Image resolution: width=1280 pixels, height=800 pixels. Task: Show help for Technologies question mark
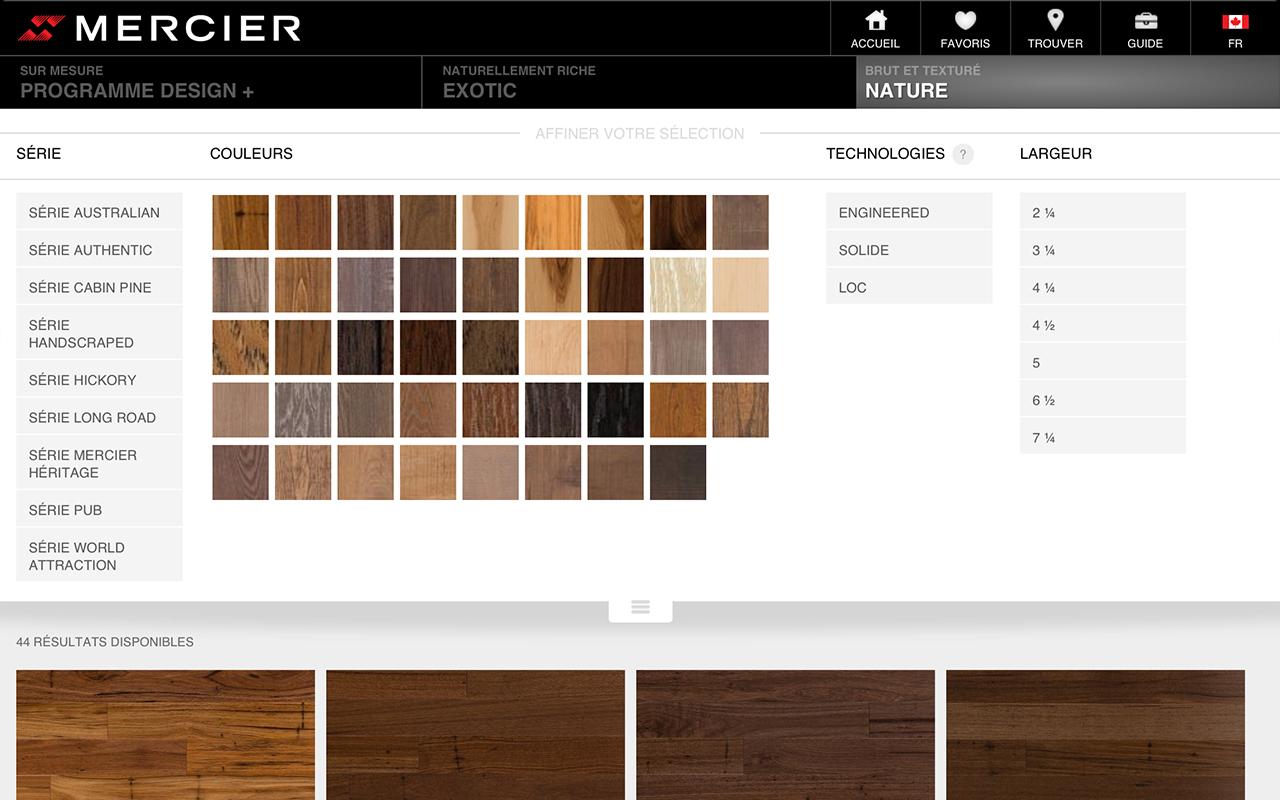[962, 154]
